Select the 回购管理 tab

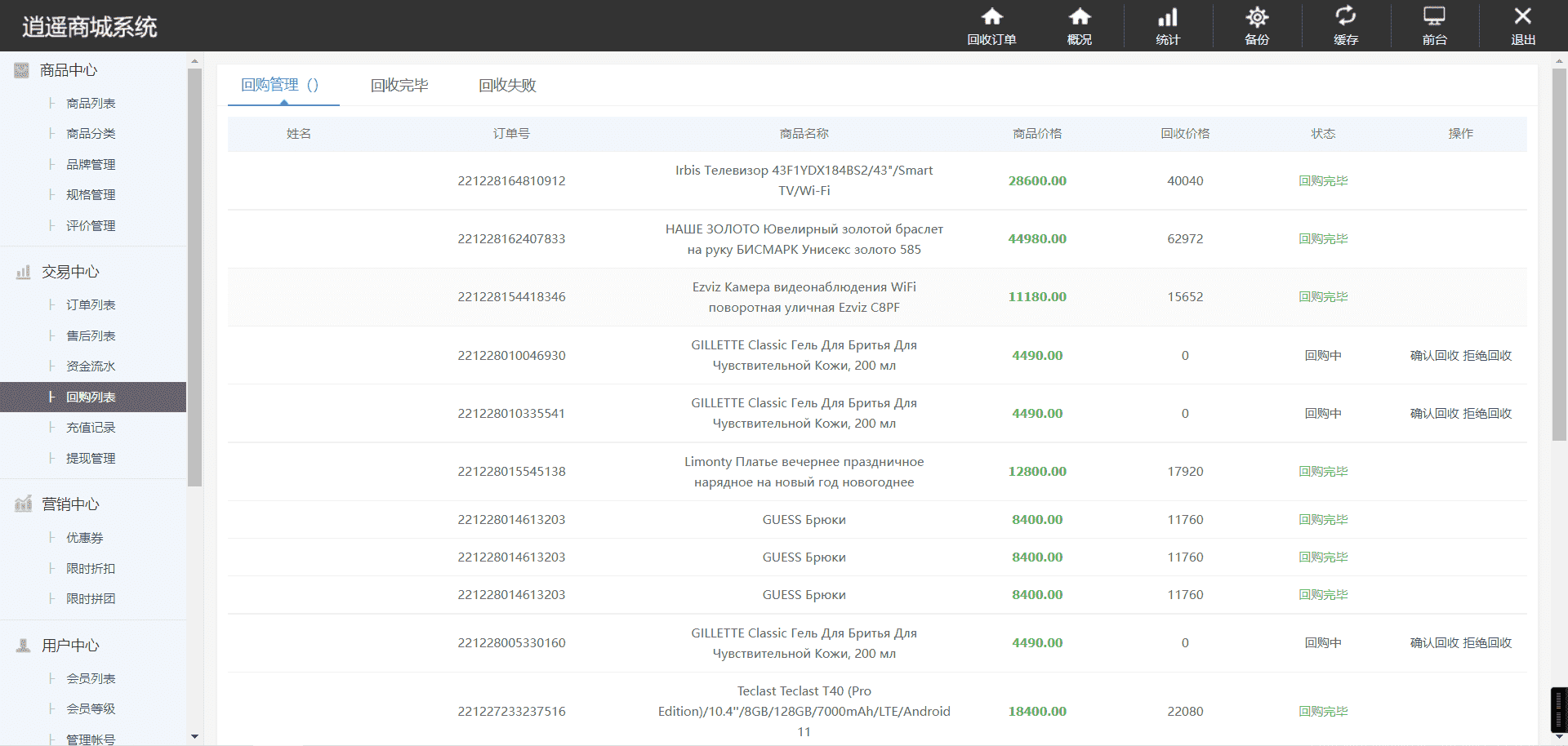(280, 85)
